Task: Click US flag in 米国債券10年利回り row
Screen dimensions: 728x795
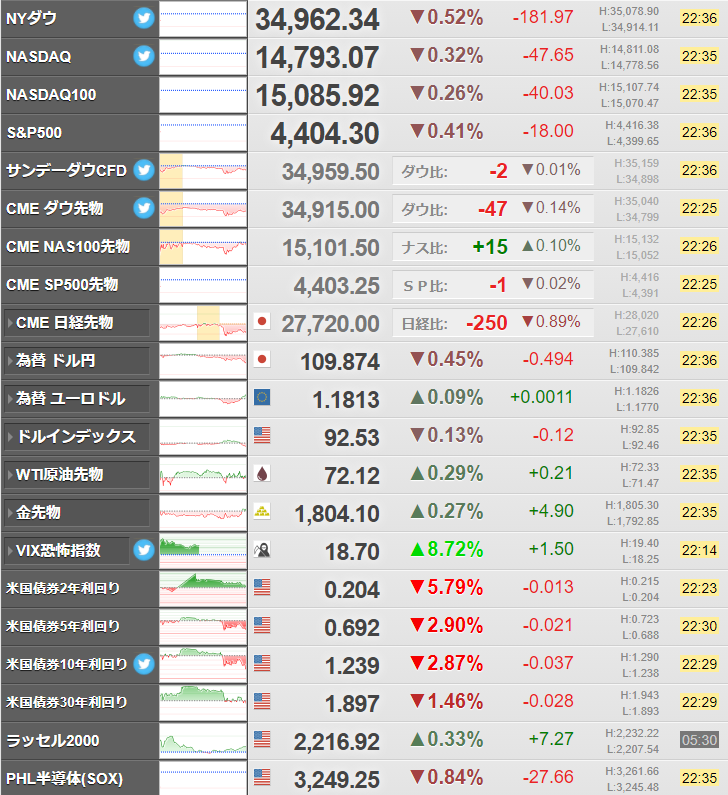Action: tap(262, 663)
